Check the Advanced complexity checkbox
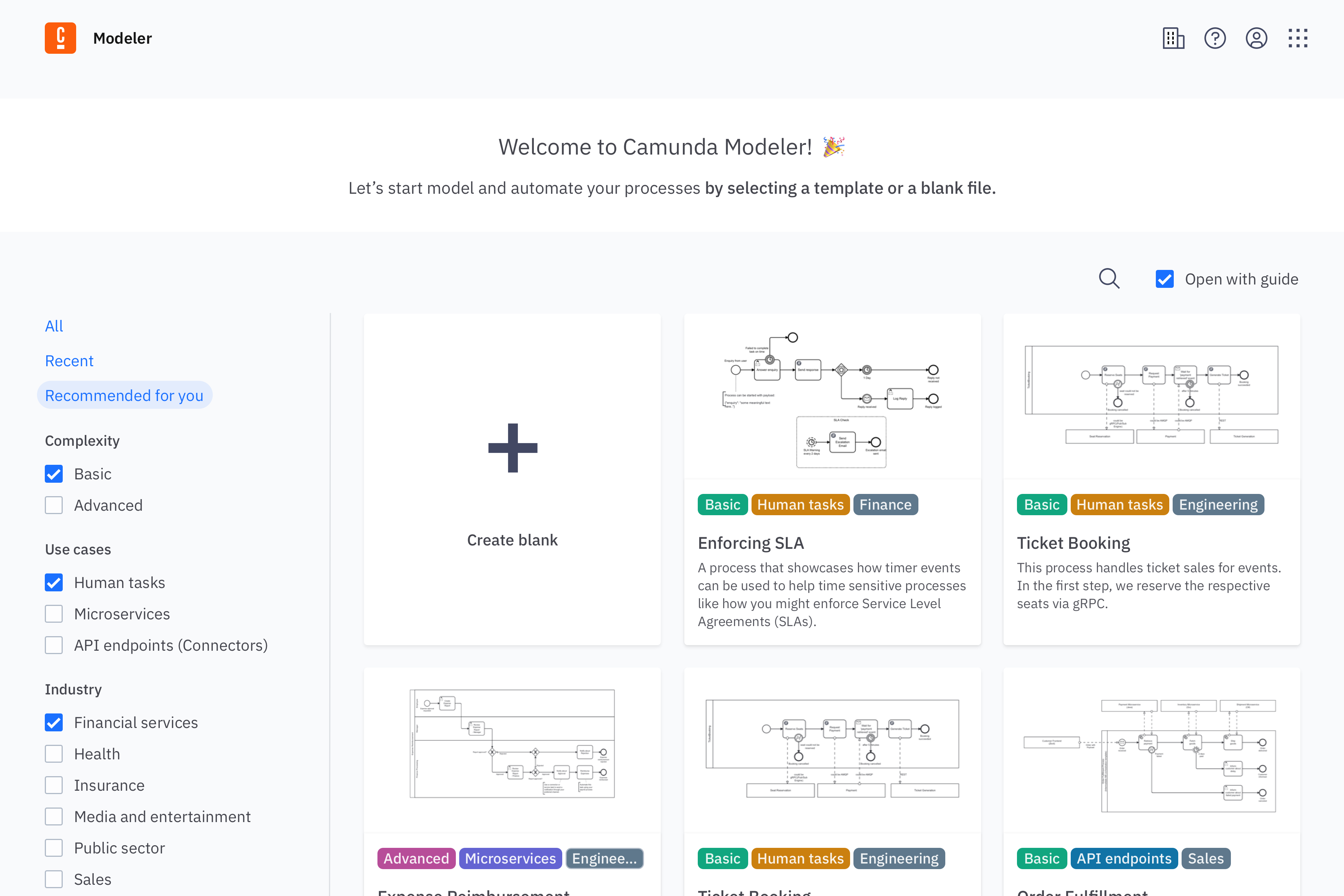Image resolution: width=1344 pixels, height=896 pixels. [x=54, y=505]
